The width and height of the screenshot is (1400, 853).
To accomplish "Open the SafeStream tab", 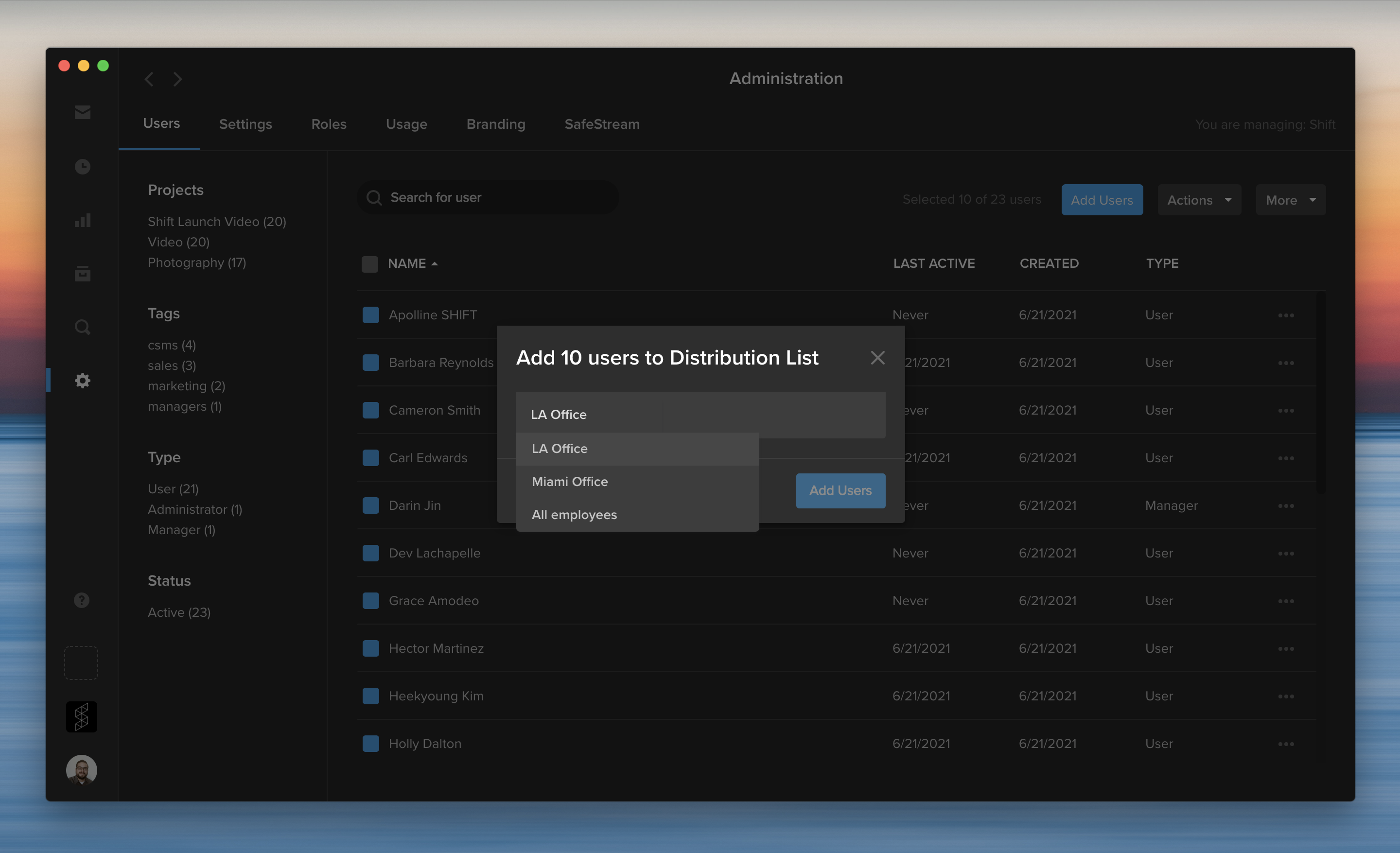I will (601, 124).
